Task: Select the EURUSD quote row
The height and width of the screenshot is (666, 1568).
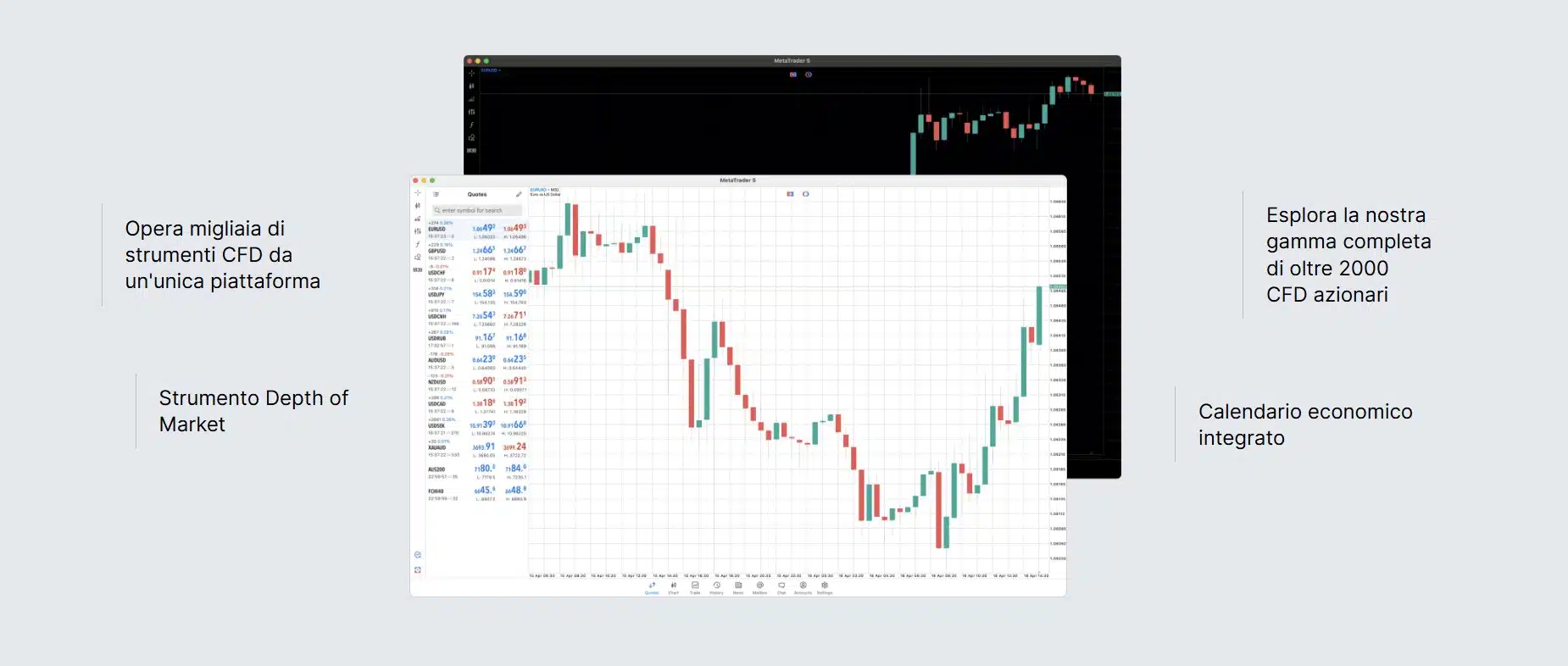Action: pos(476,230)
